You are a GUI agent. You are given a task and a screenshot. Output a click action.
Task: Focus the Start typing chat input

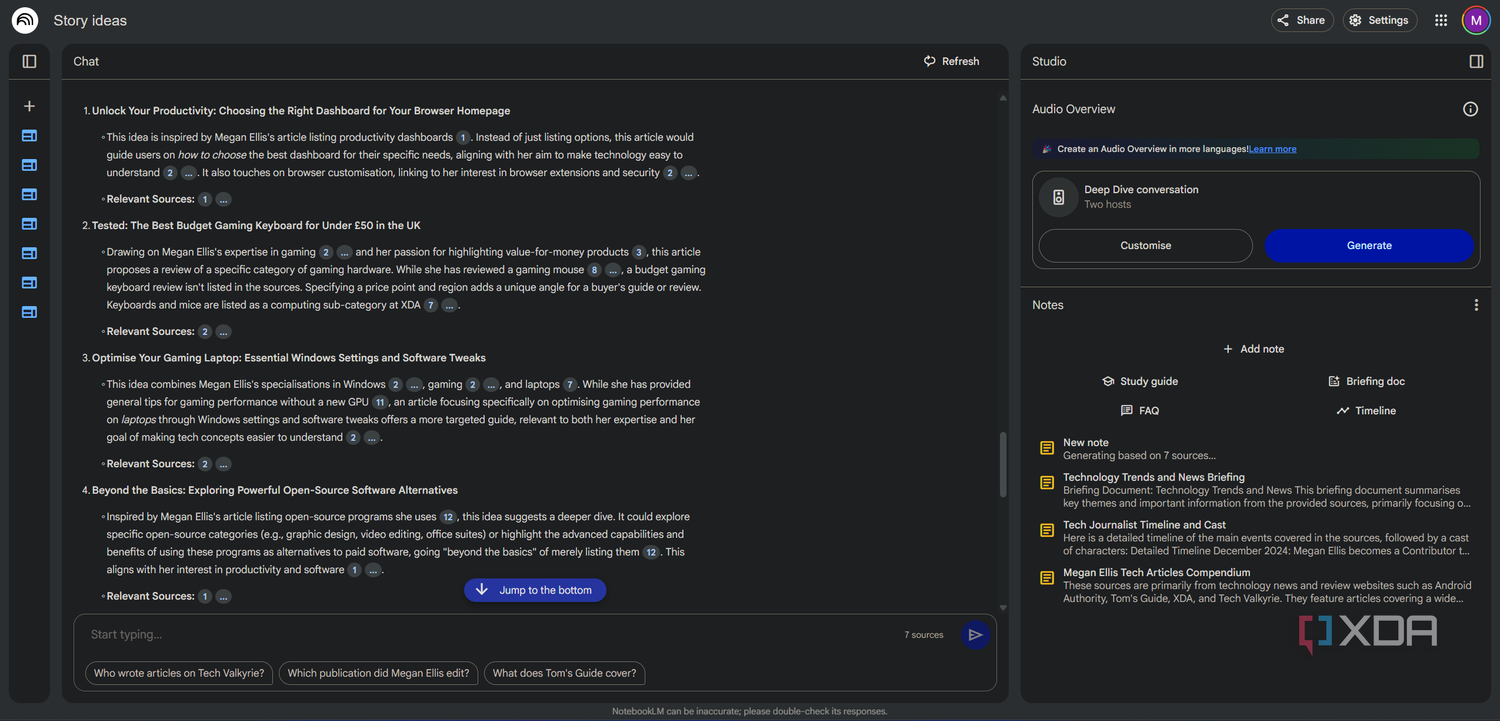(x=490, y=635)
